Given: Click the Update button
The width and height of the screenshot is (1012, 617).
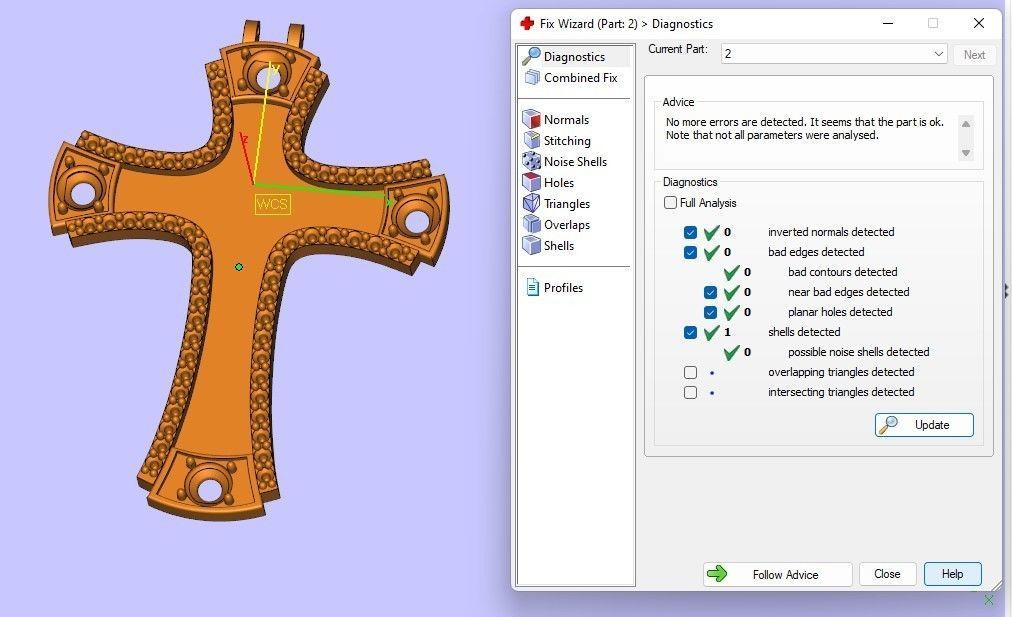Looking at the screenshot, I should point(924,425).
